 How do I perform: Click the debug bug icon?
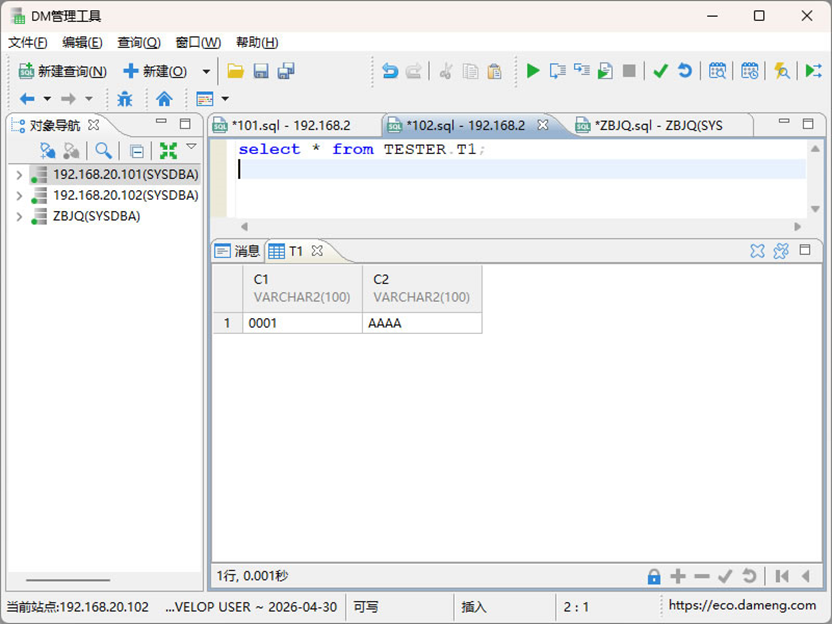[125, 99]
